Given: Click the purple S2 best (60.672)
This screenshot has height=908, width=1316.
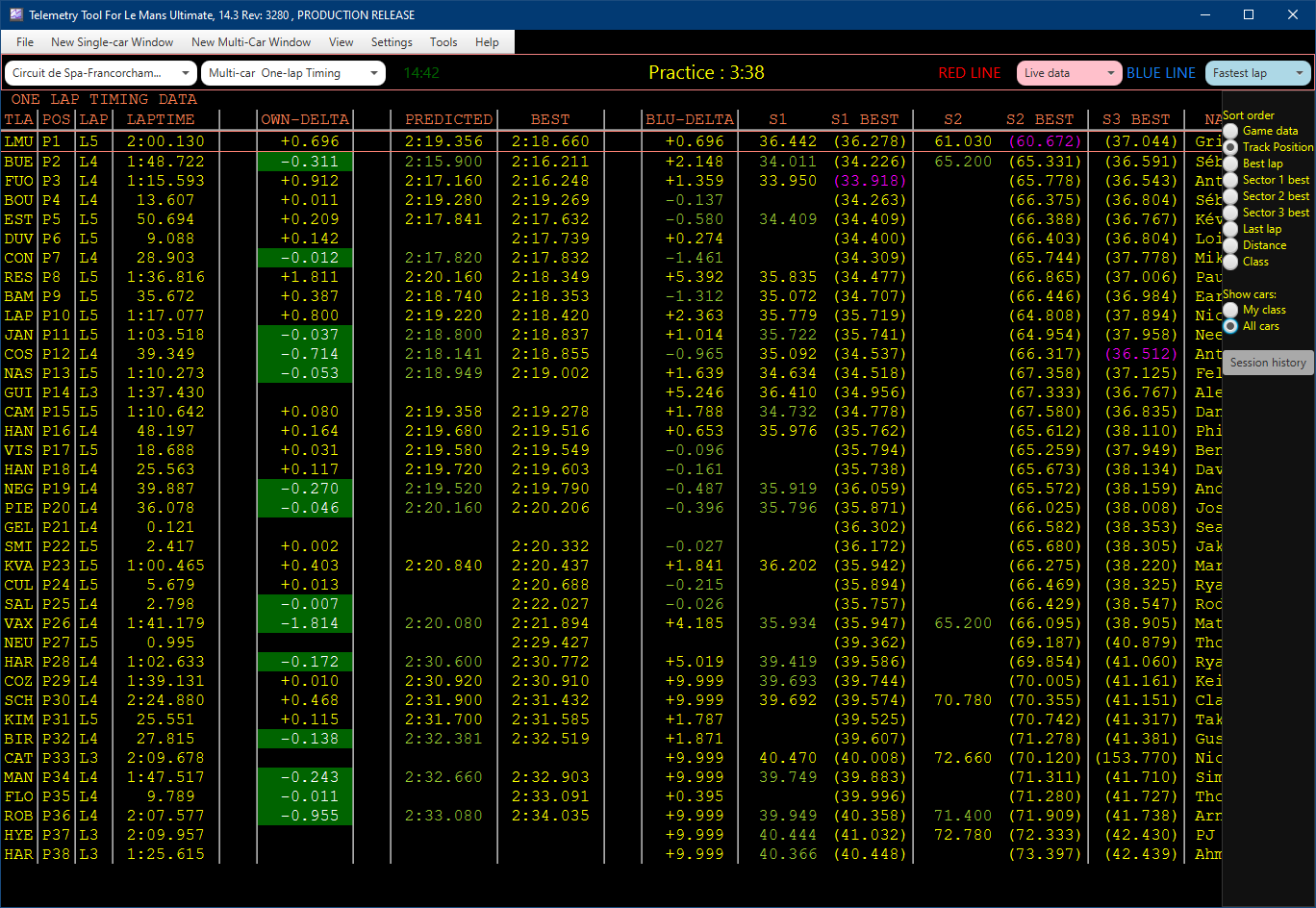Looking at the screenshot, I should [1045, 142].
